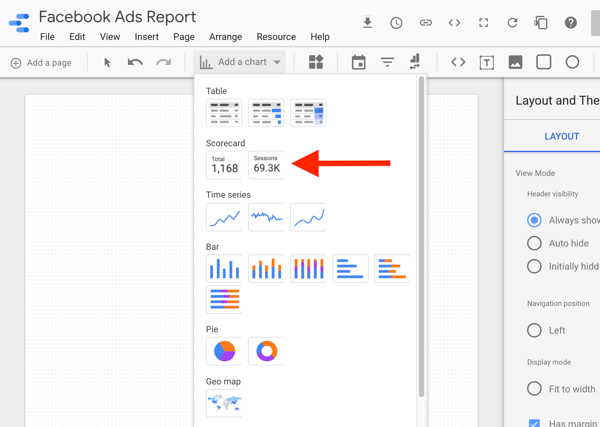Open the View menu

[x=110, y=37]
